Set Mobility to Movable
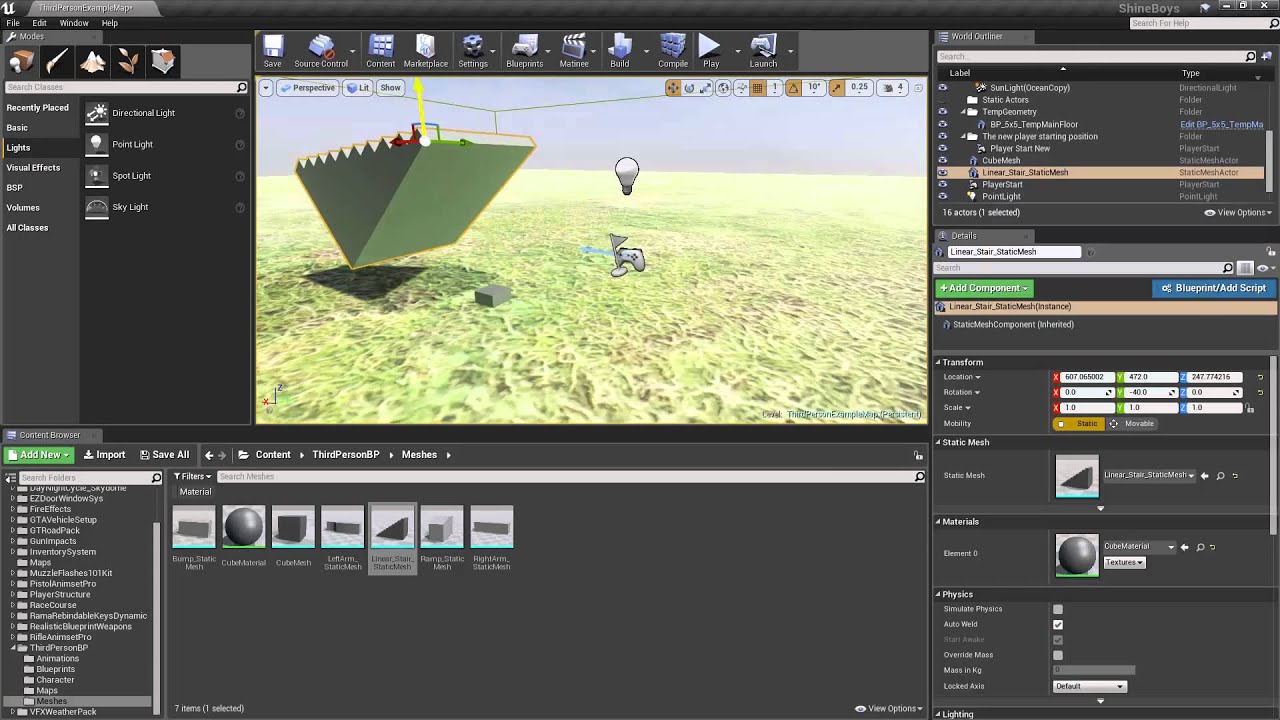Viewport: 1280px width, 720px height. [x=1132, y=424]
